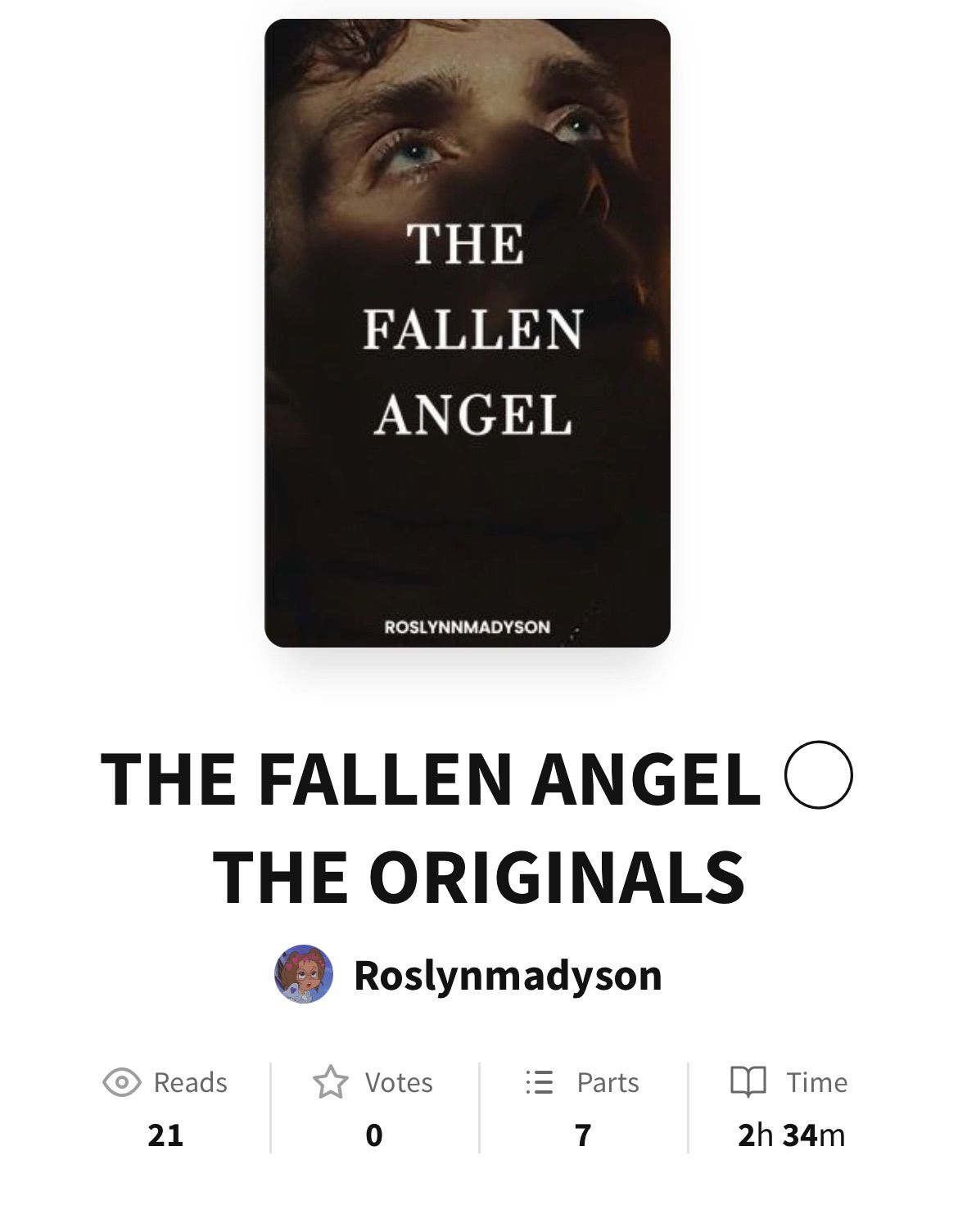Click the 2h 34m reading time
The image size is (958, 1232).
791,1135
